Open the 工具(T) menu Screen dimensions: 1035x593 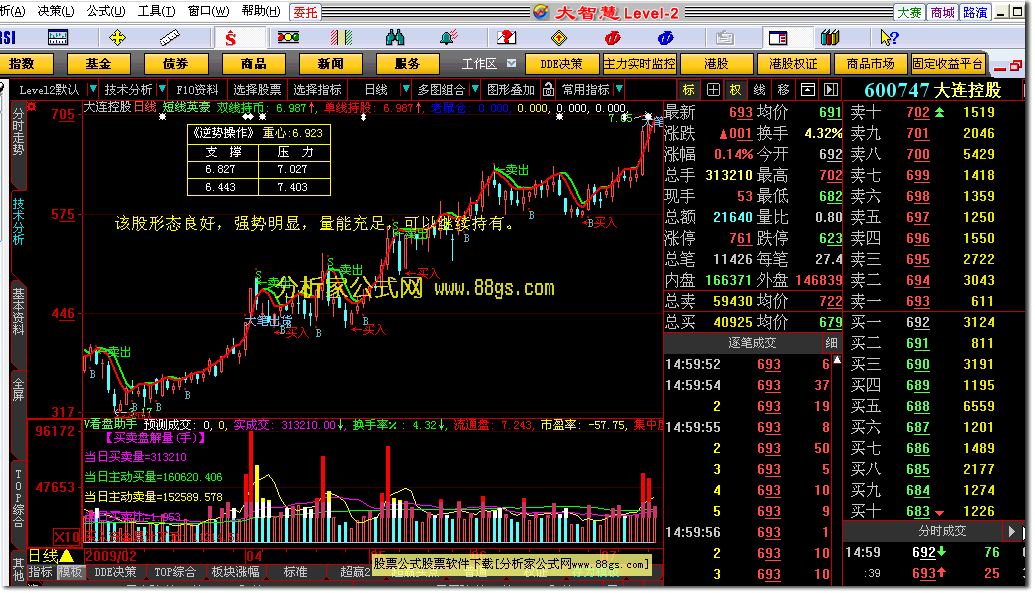(x=156, y=11)
